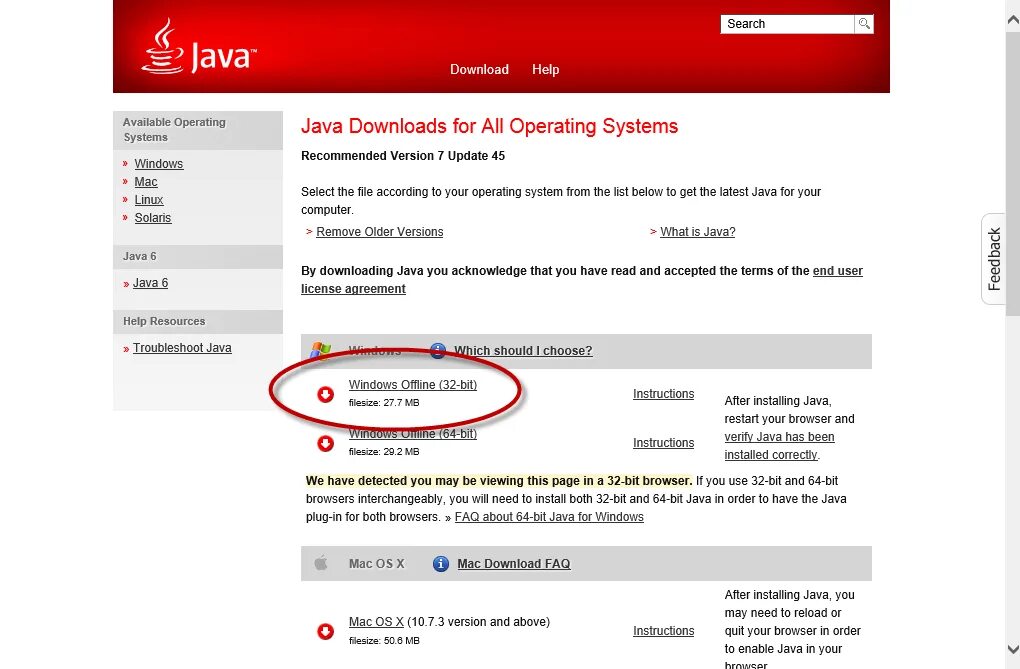Click the filesize: 50.6 MB text
Screen dimensions: 1020x669
(x=384, y=641)
